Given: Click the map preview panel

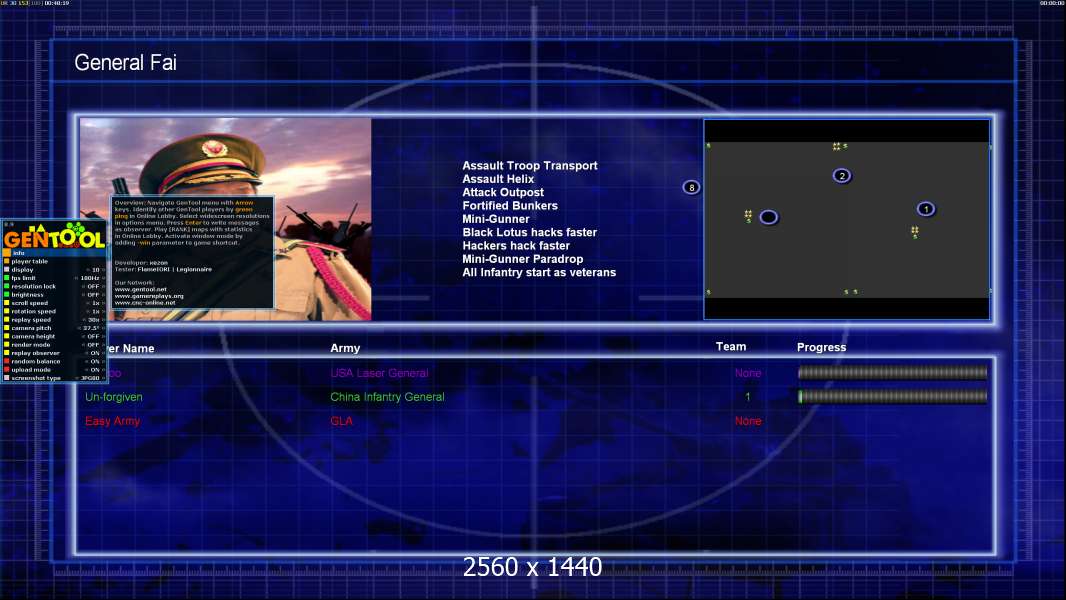Looking at the screenshot, I should (846, 219).
